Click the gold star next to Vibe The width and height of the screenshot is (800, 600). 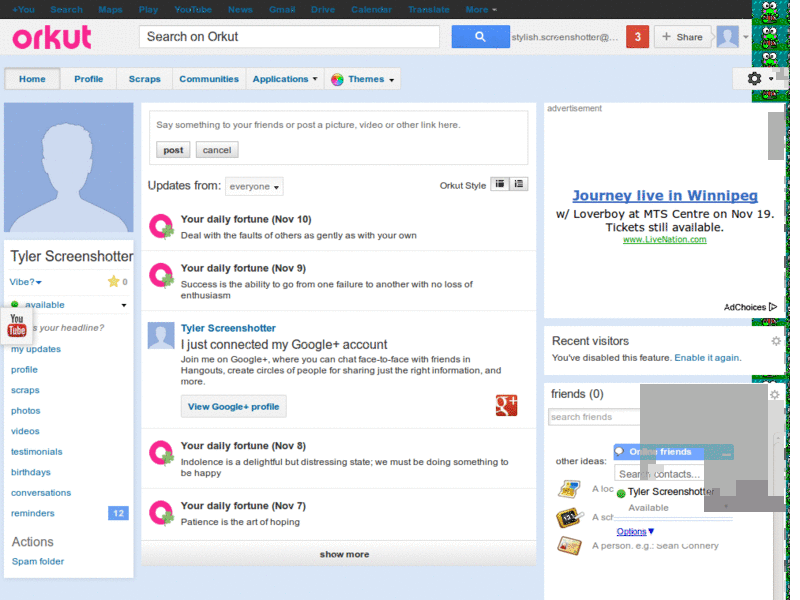113,281
